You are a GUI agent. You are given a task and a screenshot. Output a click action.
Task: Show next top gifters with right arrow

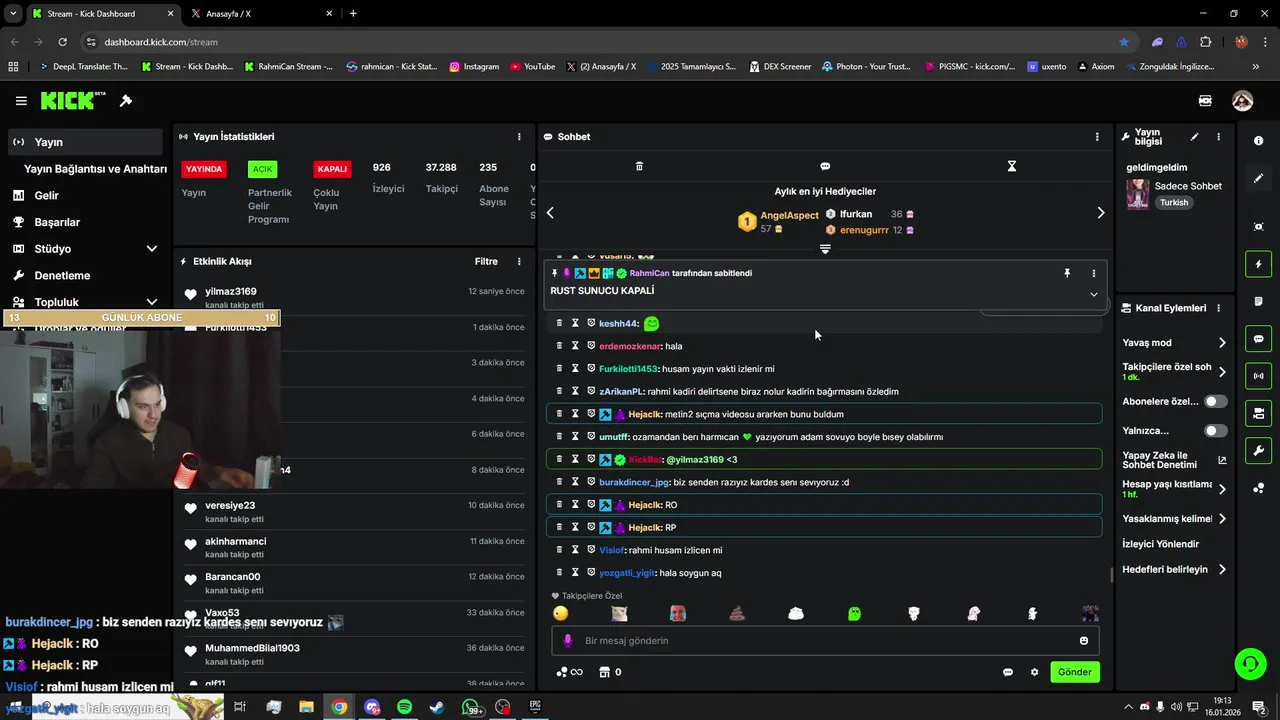pyautogui.click(x=1101, y=213)
